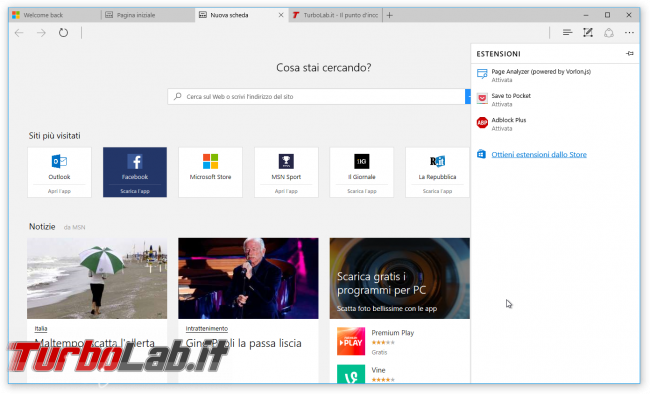The width and height of the screenshot is (650, 394).
Task: Click the Page Analyzer extension icon
Action: tap(482, 74)
